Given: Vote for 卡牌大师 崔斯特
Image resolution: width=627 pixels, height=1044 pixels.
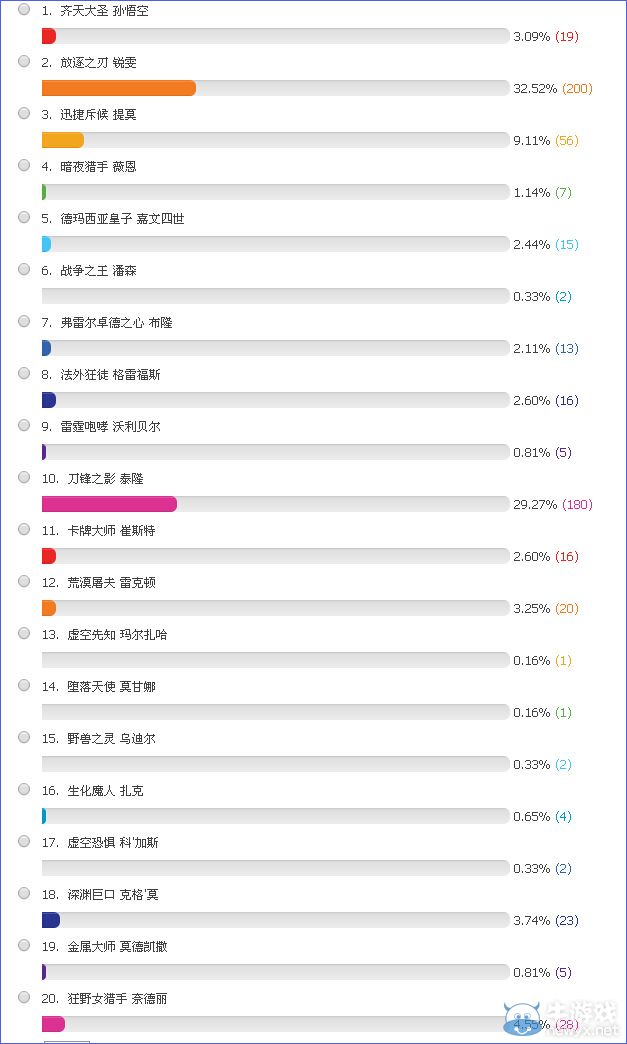Looking at the screenshot, I should coord(23,529).
